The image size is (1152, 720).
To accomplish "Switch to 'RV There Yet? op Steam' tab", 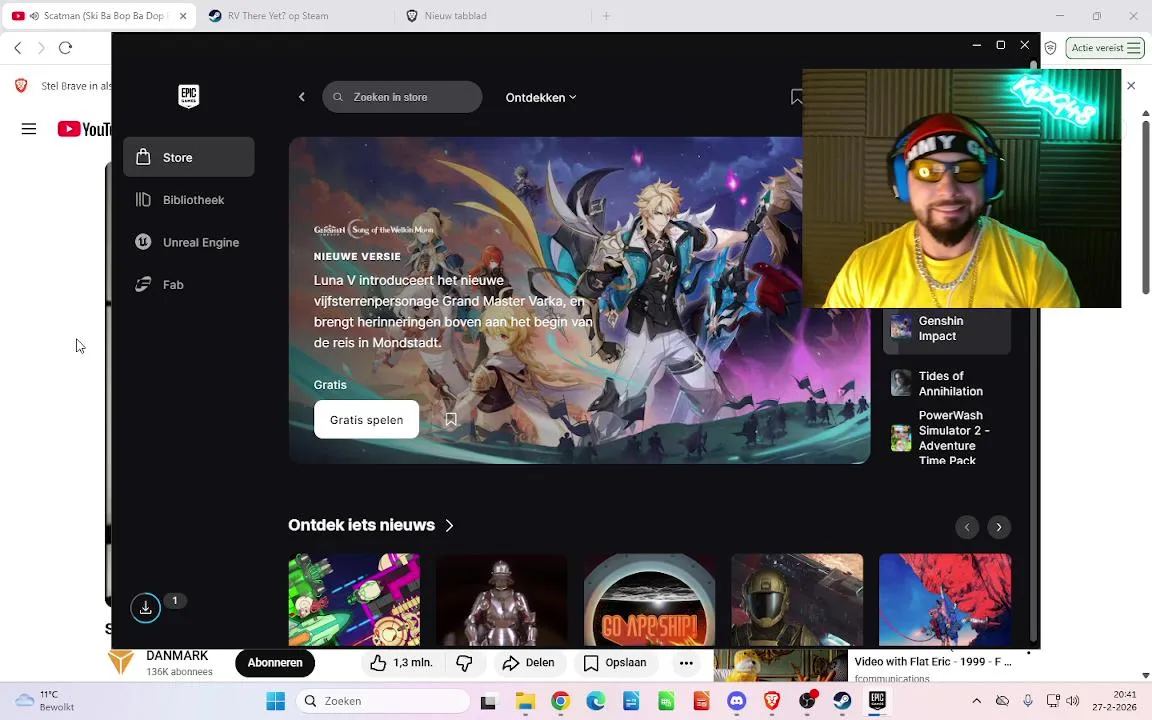I will coord(278,15).
